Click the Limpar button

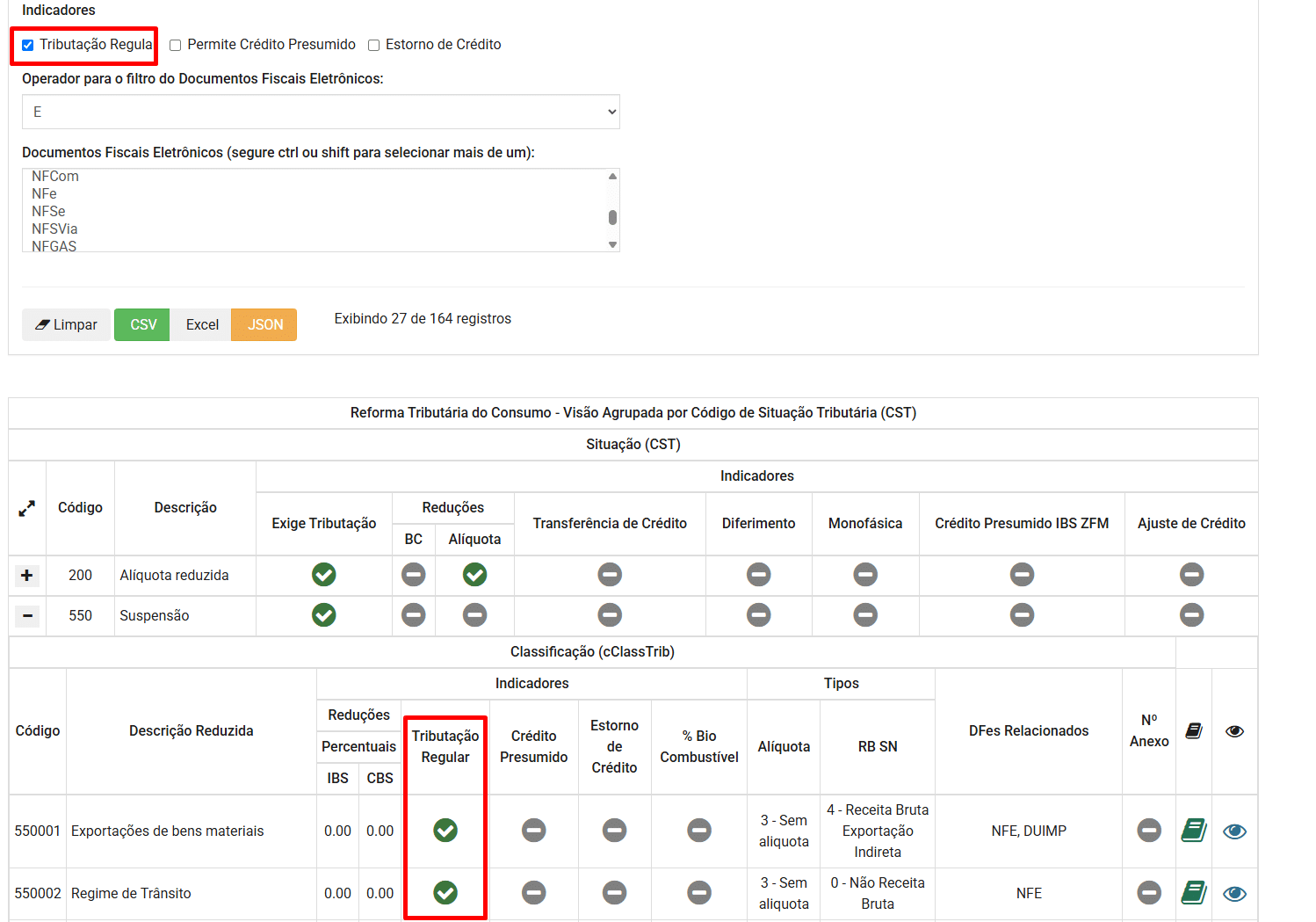pyautogui.click(x=66, y=324)
